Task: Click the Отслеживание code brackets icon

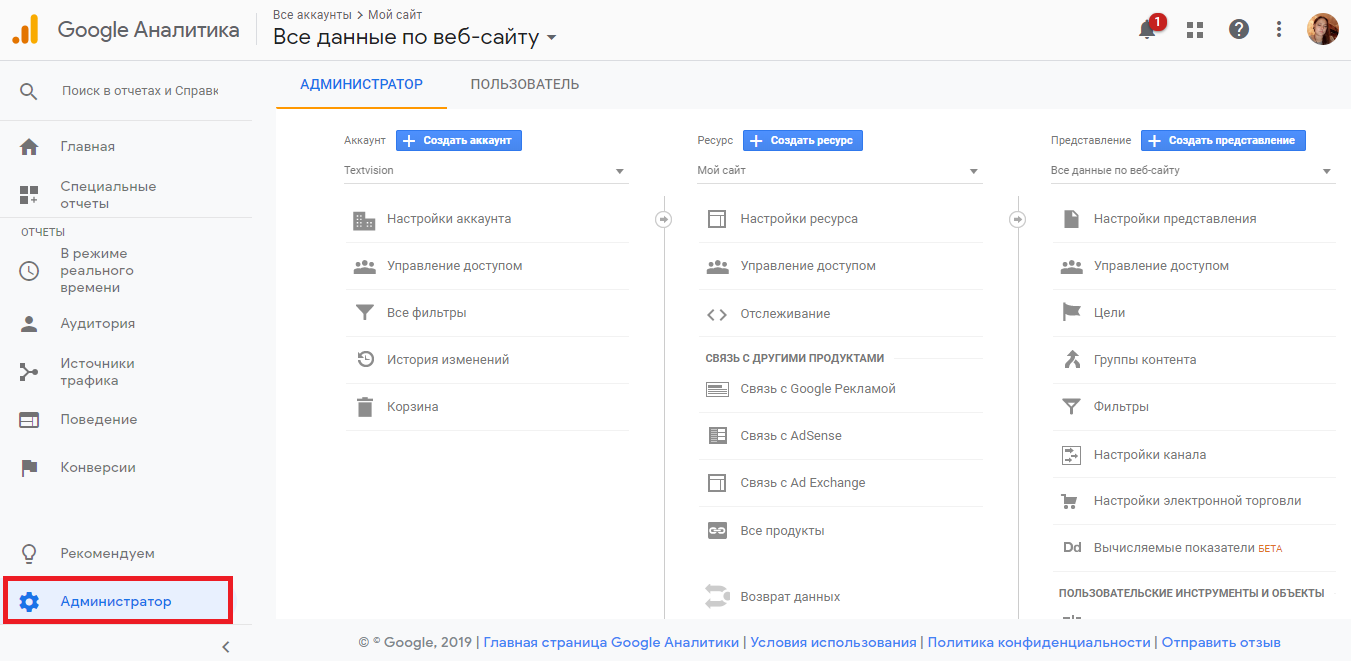Action: click(717, 314)
